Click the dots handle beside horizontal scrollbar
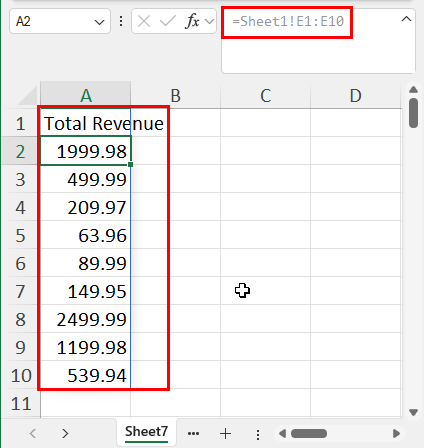This screenshot has height=448, width=424. pos(258,434)
